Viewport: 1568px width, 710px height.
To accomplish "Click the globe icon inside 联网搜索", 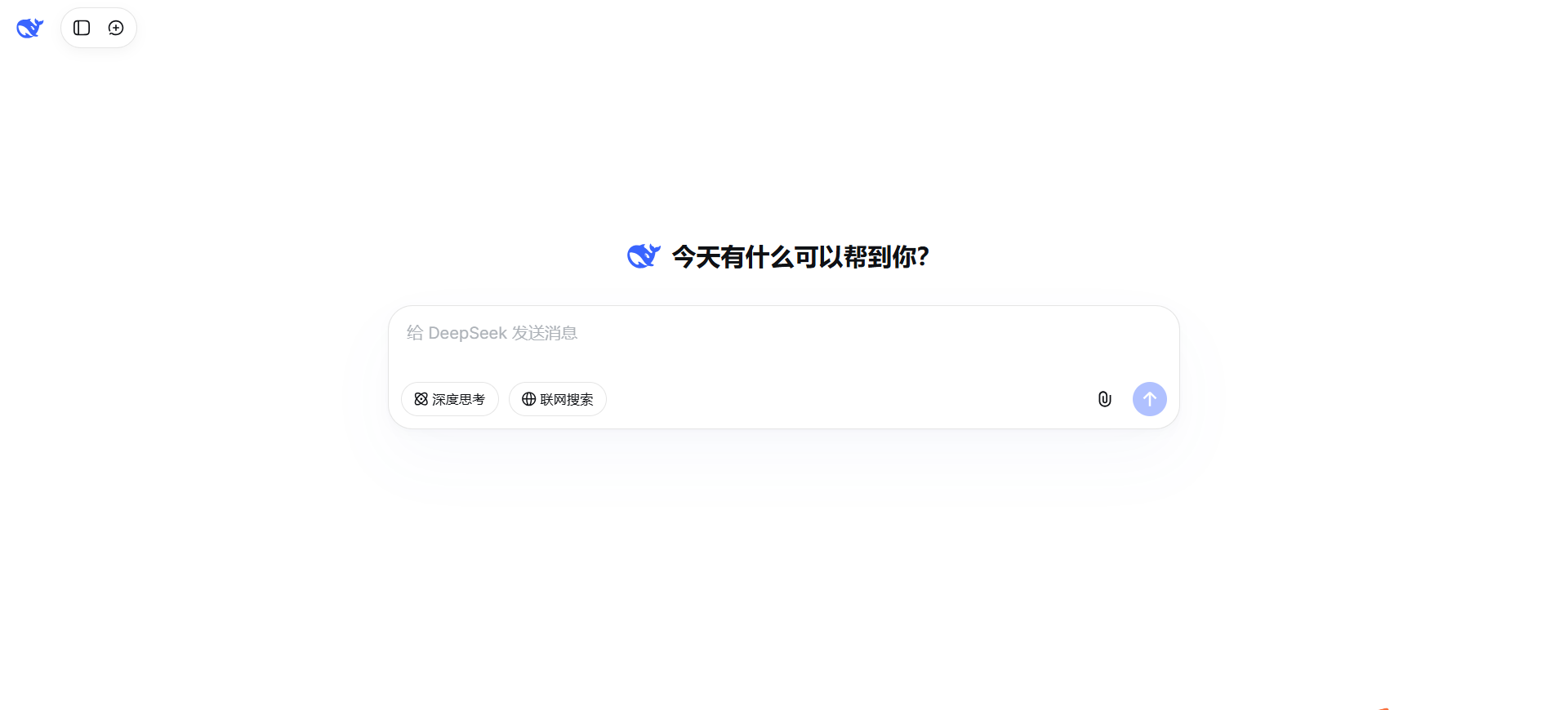I will click(x=529, y=399).
